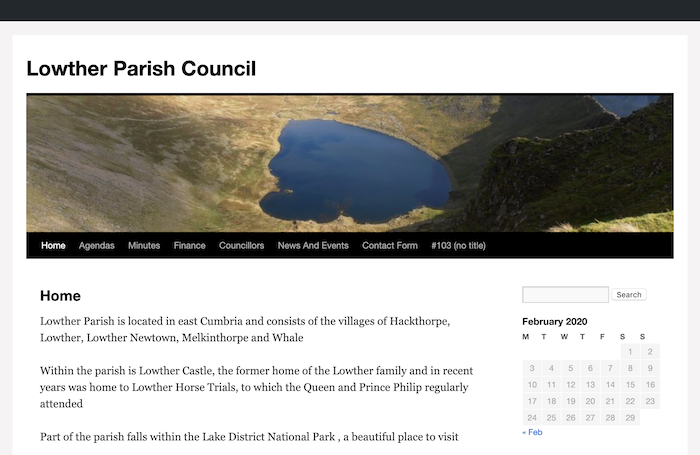Viewport: 700px width, 455px height.
Task: Go to the Agendas page
Action: coord(97,245)
